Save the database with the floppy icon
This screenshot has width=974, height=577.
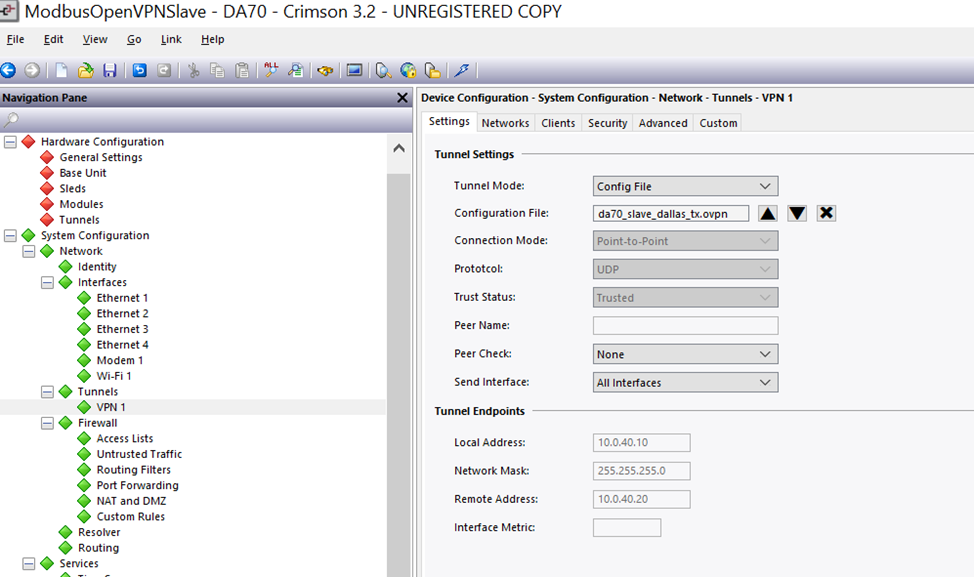point(110,71)
